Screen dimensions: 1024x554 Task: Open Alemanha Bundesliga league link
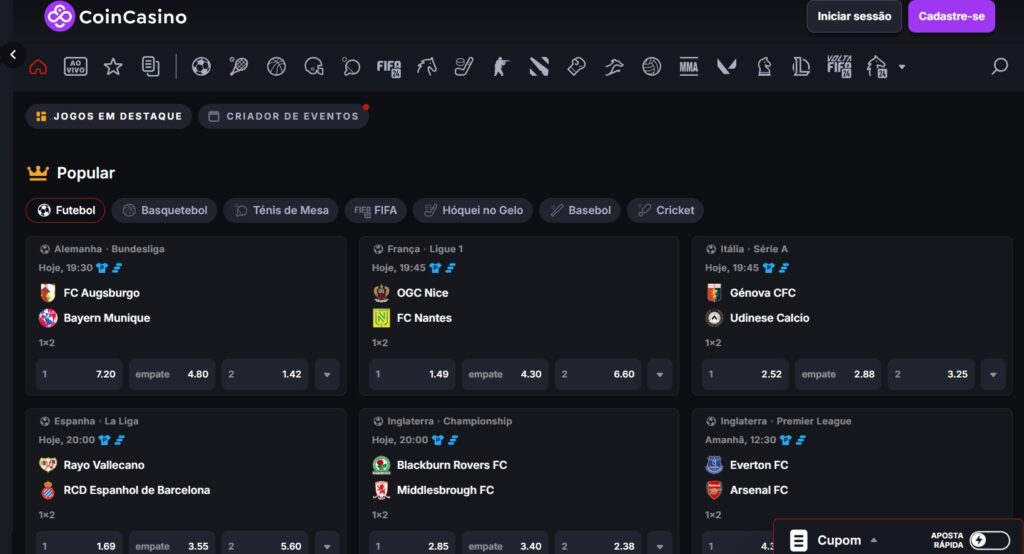tap(109, 249)
